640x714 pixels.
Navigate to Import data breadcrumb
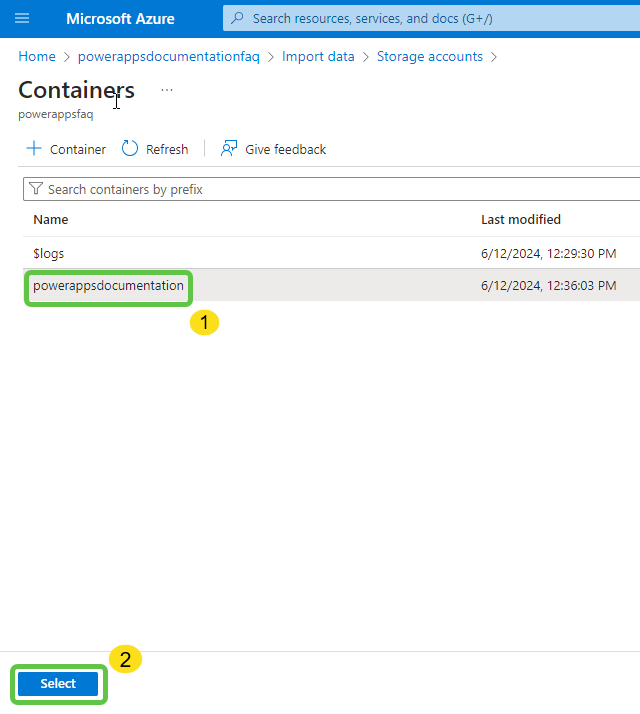[x=318, y=57]
